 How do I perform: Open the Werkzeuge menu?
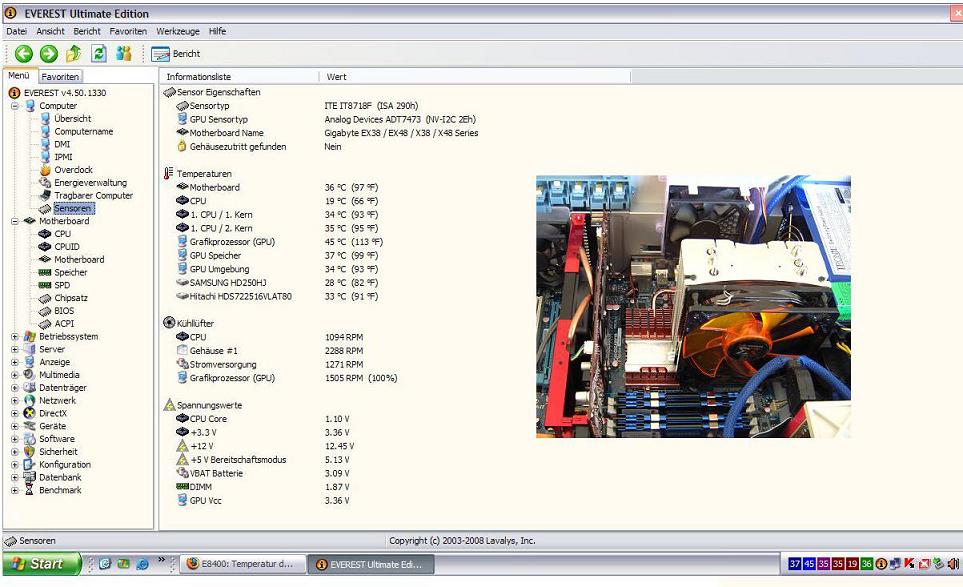pos(178,31)
